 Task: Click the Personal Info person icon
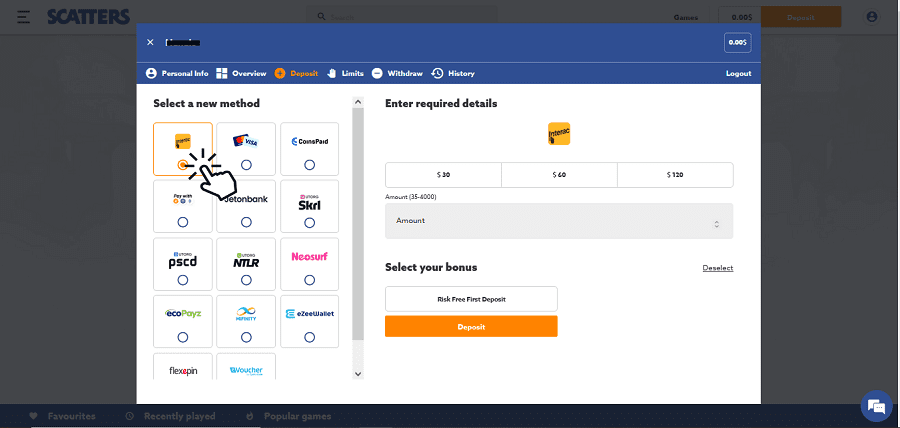pos(151,73)
